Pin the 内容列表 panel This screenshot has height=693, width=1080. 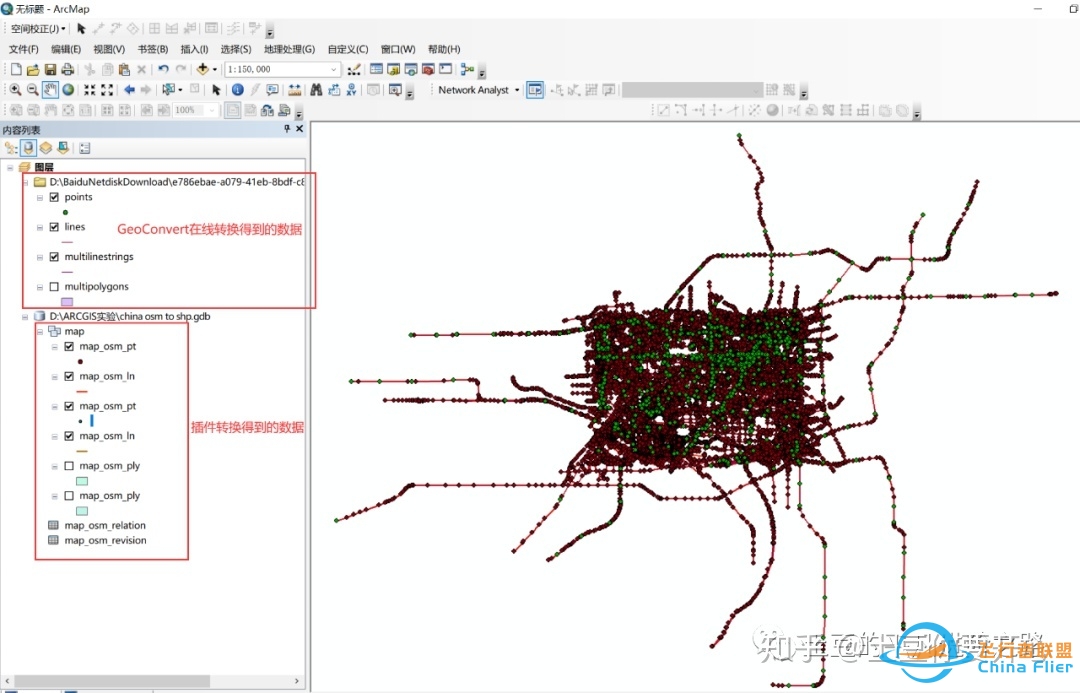pos(287,129)
